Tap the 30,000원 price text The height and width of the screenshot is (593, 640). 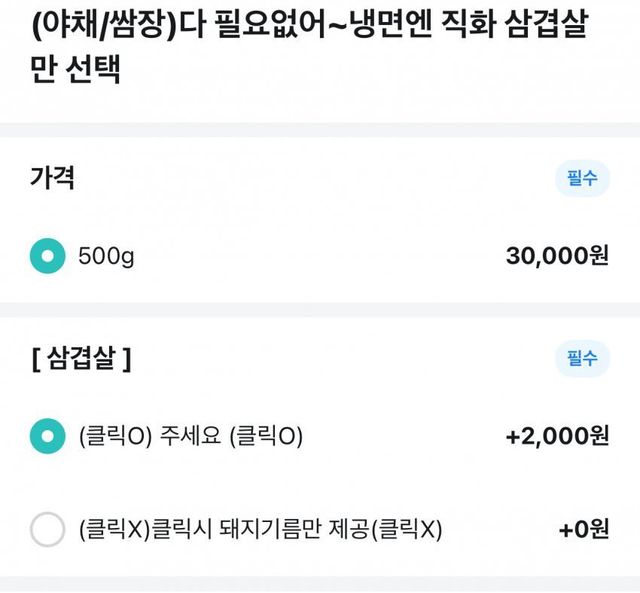click(557, 256)
